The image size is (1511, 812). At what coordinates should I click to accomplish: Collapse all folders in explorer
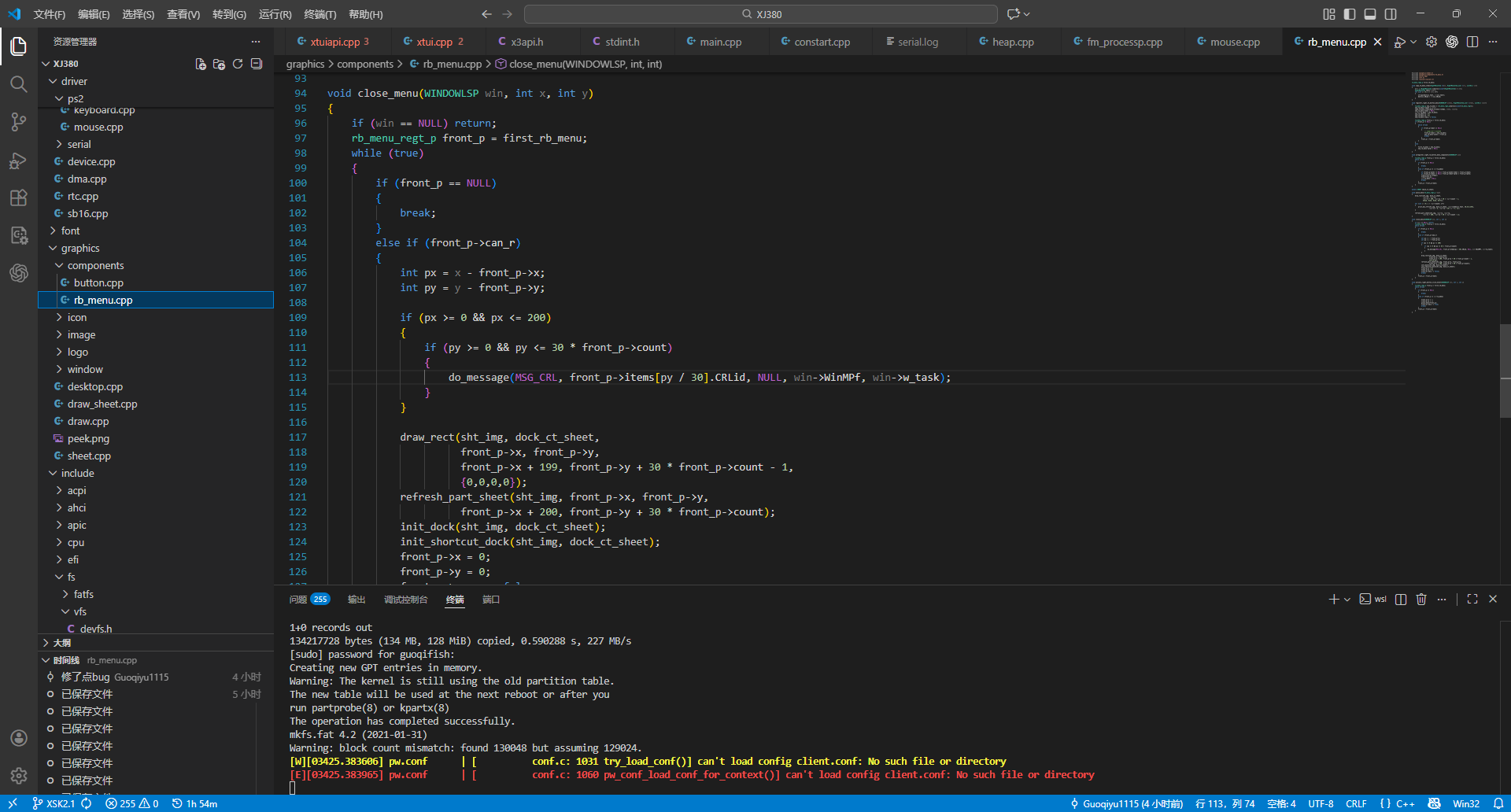click(x=257, y=64)
